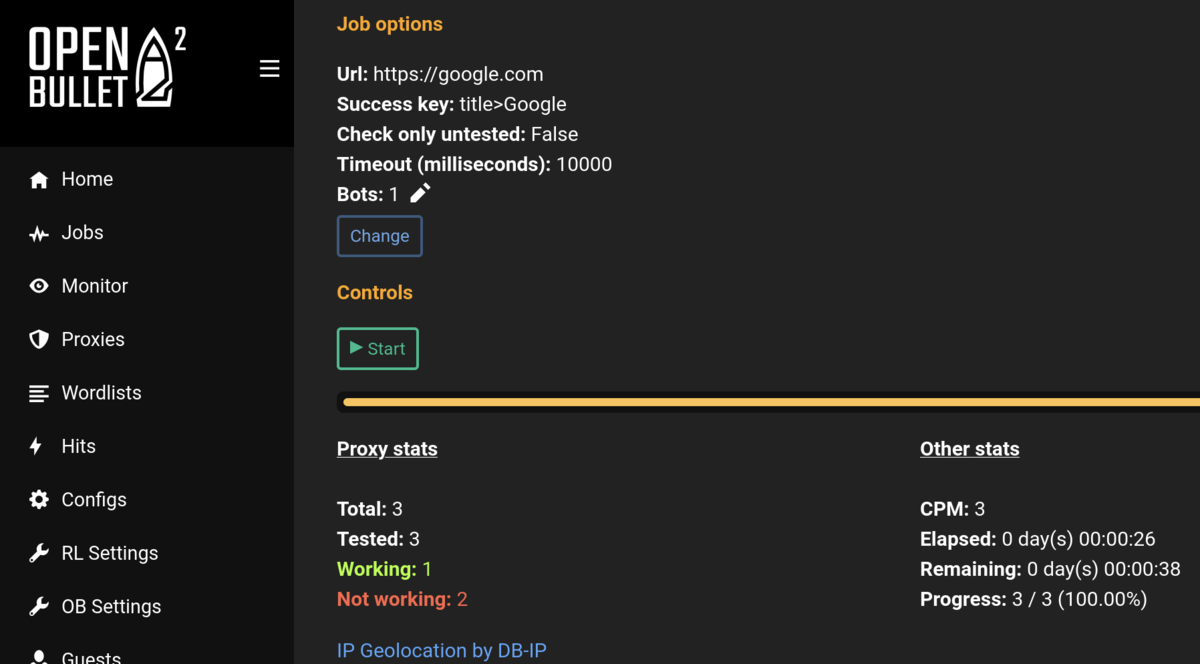Edit bots count with pencil icon
This screenshot has height=664, width=1200.
coord(420,193)
